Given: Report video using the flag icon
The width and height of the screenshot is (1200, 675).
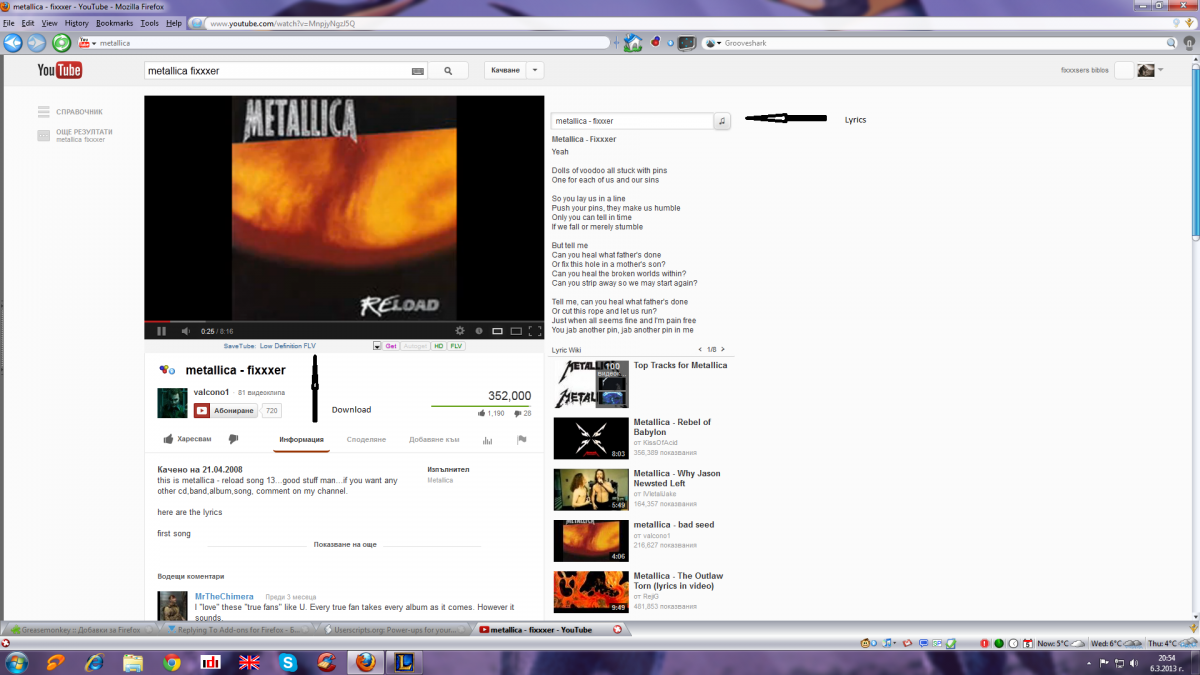Looking at the screenshot, I should [521, 440].
